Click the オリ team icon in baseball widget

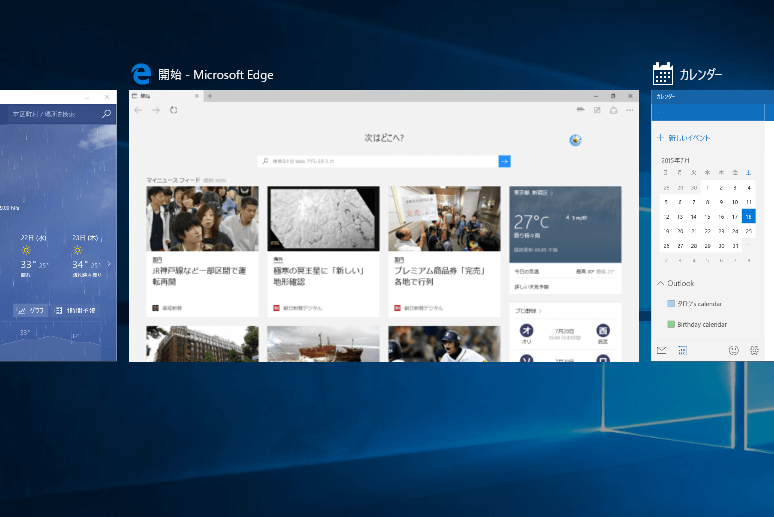[x=527, y=330]
